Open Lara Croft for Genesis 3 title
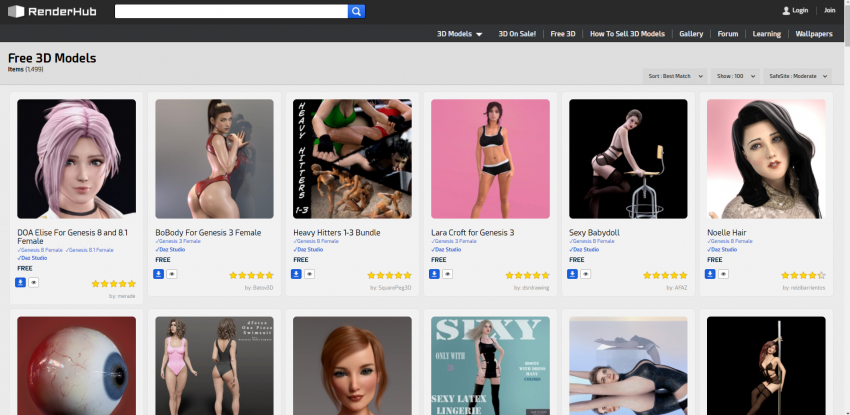Screen dimensions: 850x415 point(473,232)
